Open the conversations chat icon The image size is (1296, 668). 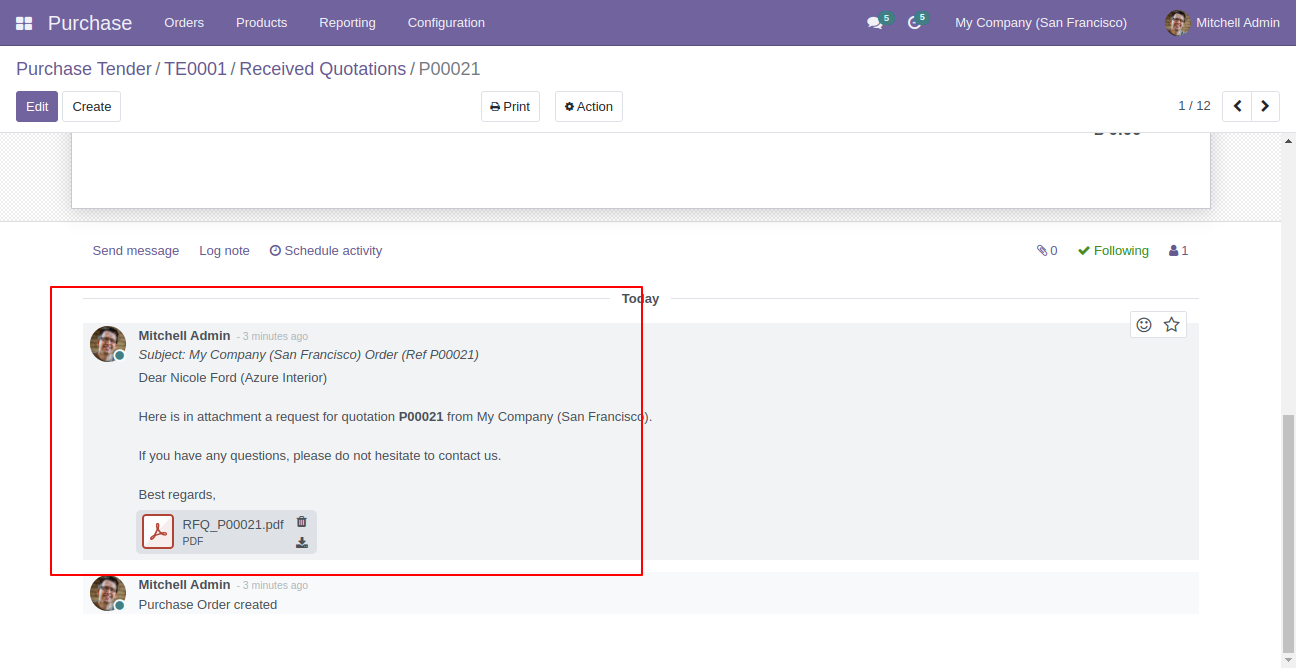point(875,23)
